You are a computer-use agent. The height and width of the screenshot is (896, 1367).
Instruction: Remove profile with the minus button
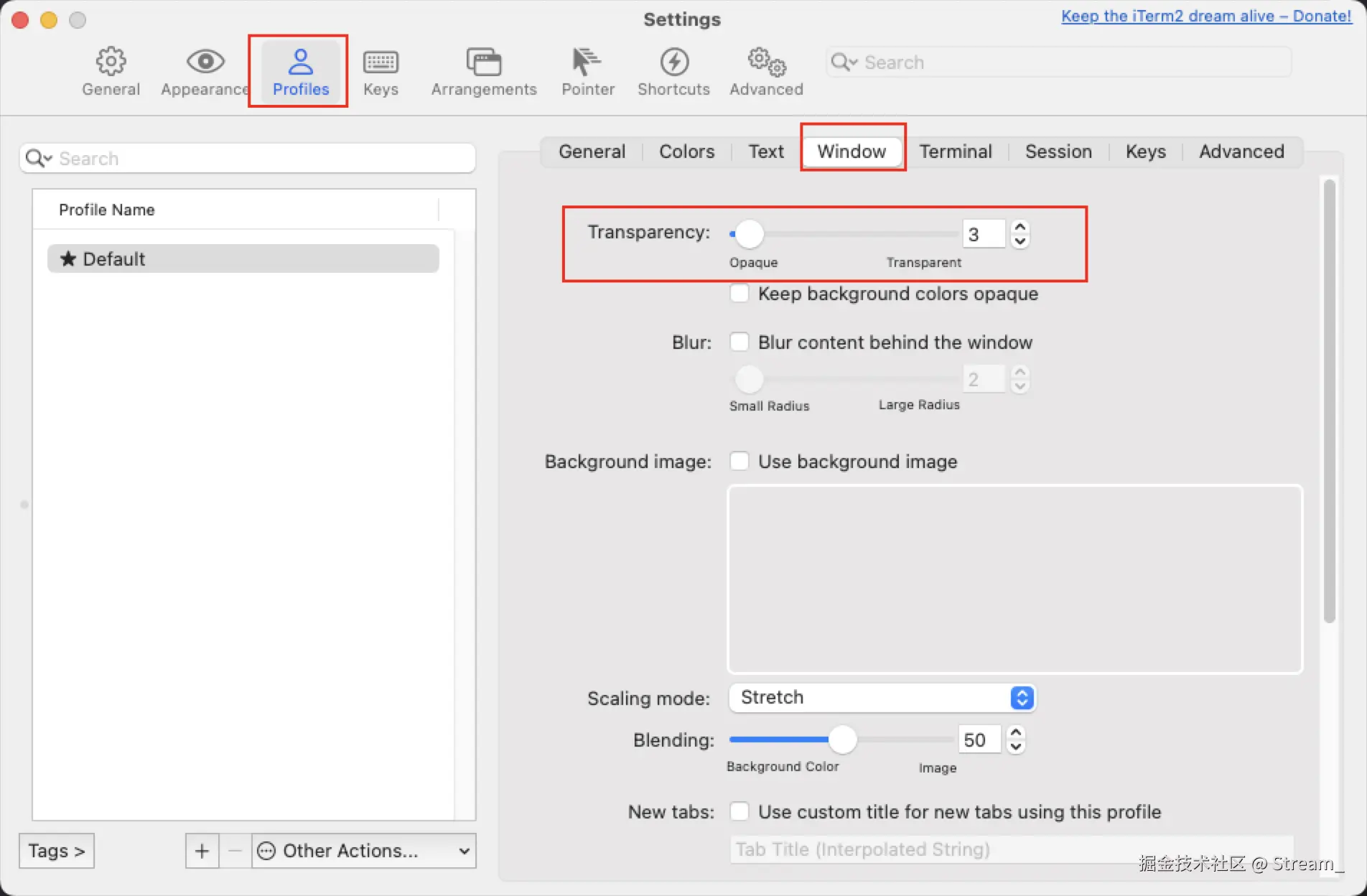pos(235,851)
